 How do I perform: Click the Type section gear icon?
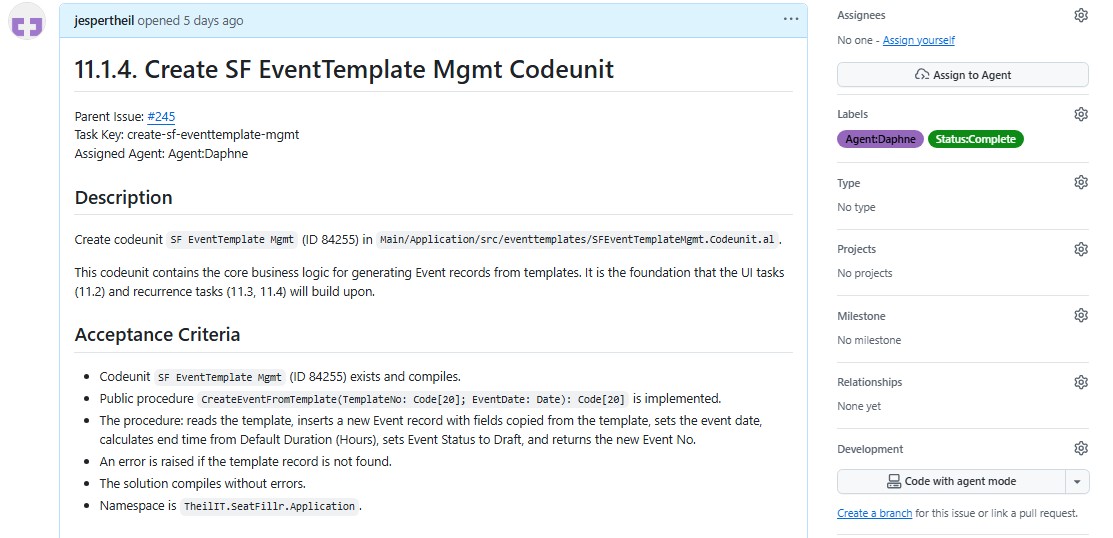tap(1080, 183)
